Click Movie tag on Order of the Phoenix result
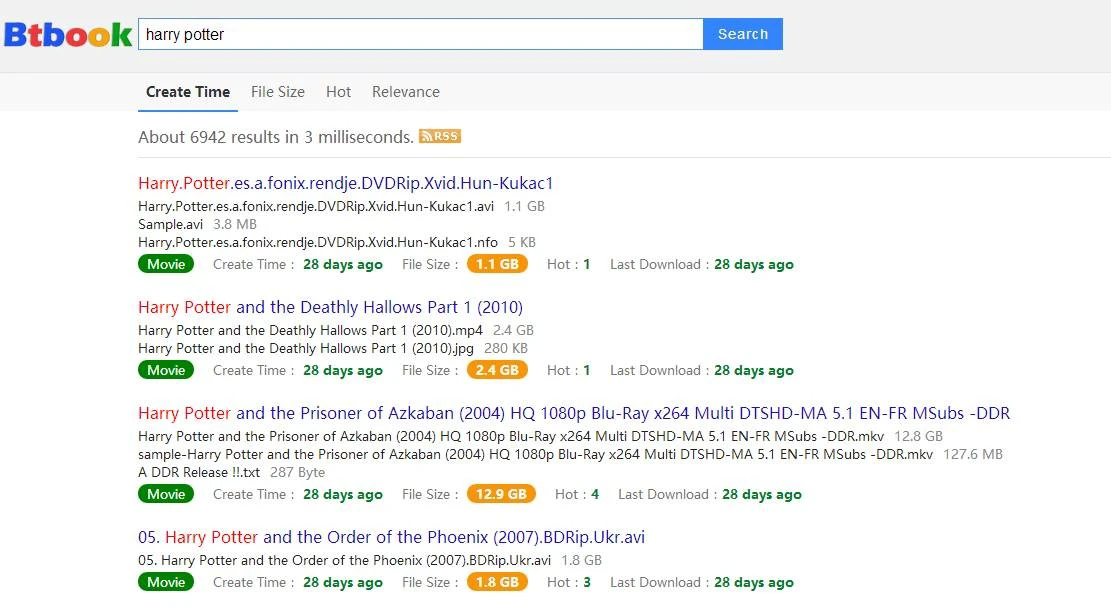1111x613 pixels. (x=166, y=582)
